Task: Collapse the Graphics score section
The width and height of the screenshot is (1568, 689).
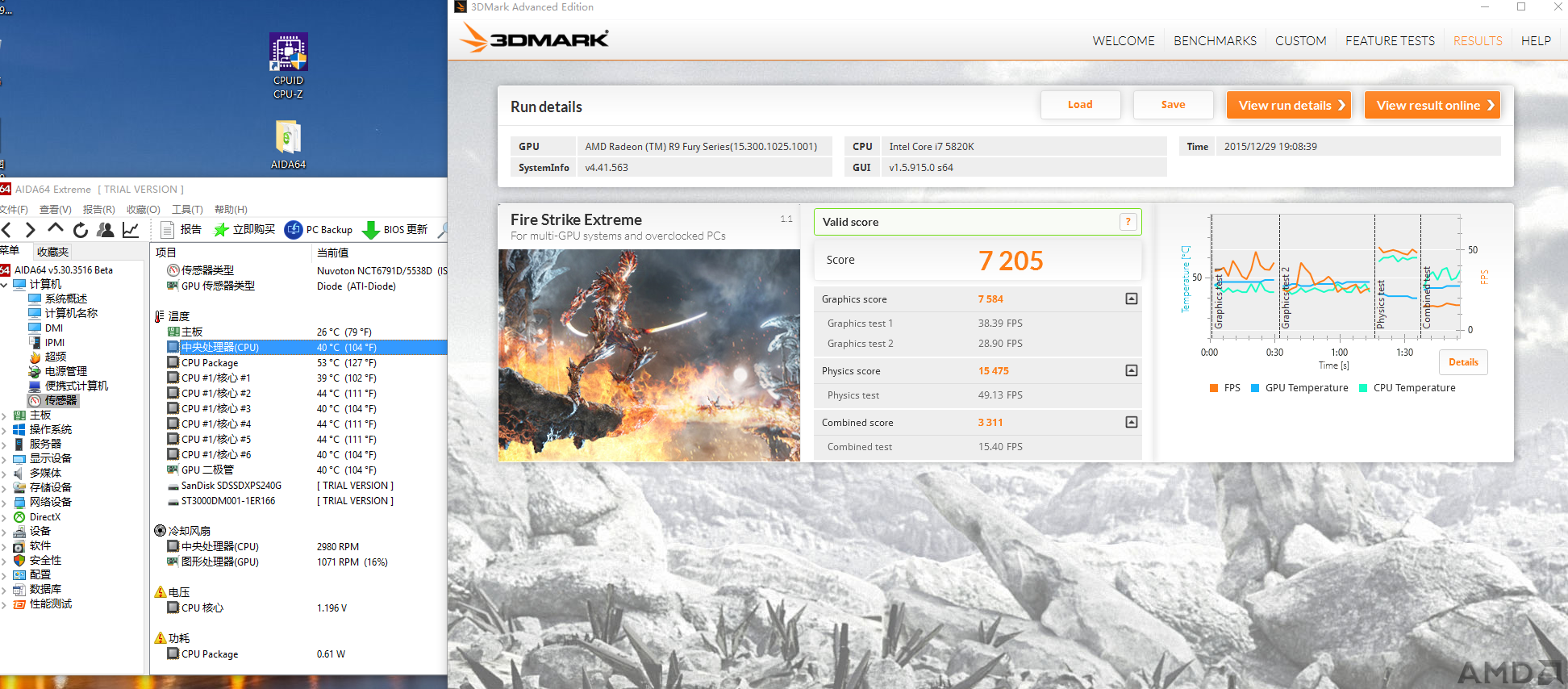Action: (1132, 299)
